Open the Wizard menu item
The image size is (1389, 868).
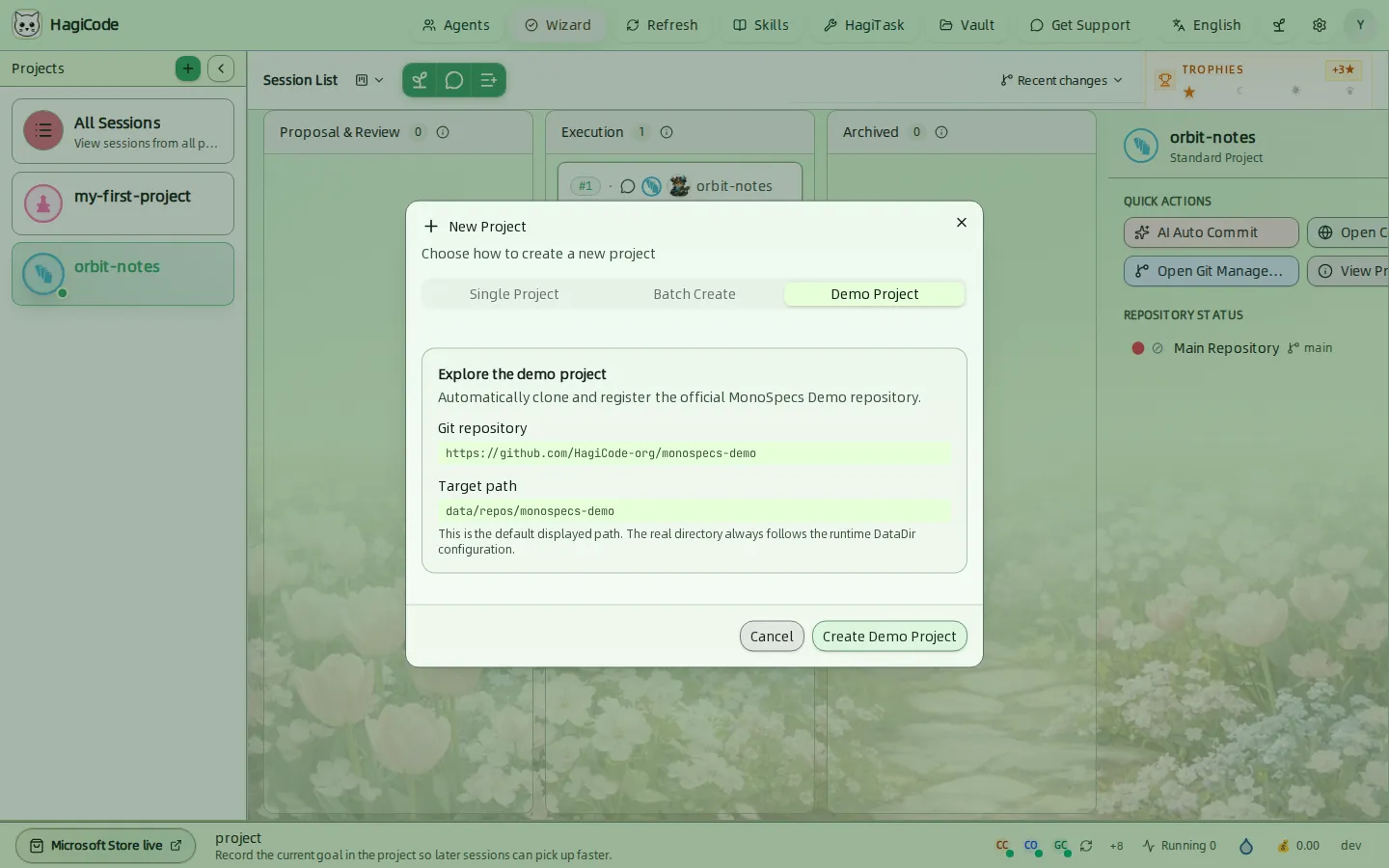pos(558,25)
